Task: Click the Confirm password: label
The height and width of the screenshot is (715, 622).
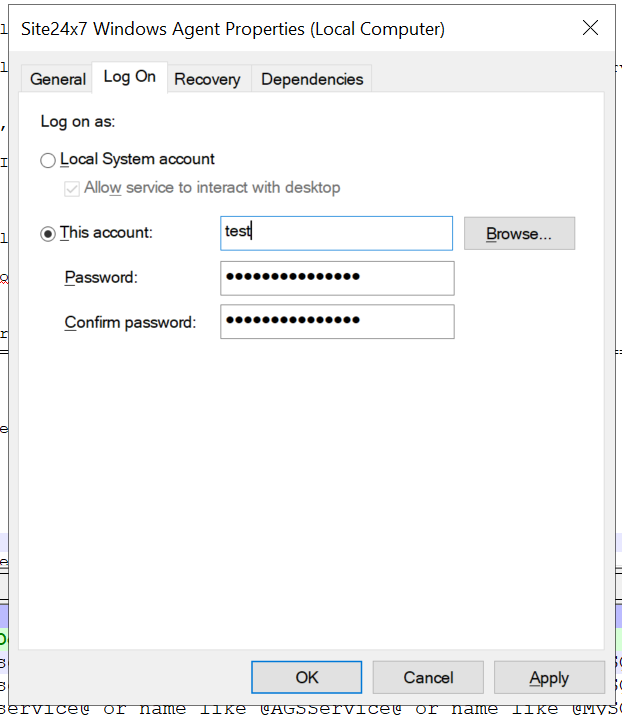Action: (x=130, y=322)
